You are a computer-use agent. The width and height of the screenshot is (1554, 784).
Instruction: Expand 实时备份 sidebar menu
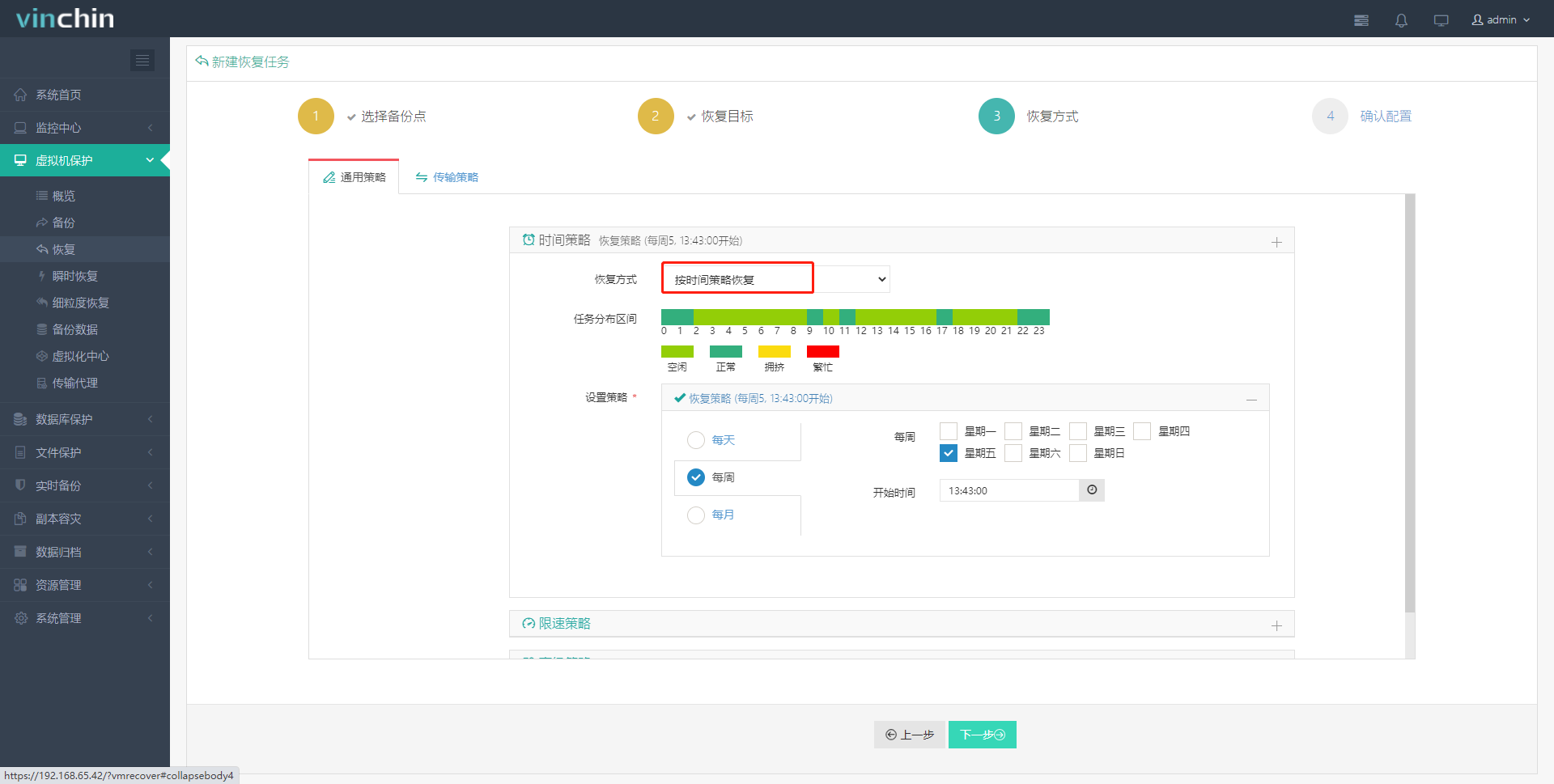click(x=85, y=485)
